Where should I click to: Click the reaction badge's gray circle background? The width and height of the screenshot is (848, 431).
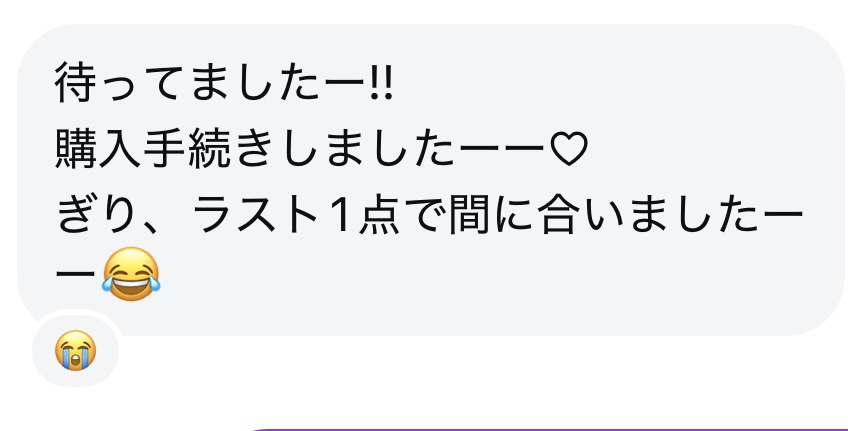point(76,350)
